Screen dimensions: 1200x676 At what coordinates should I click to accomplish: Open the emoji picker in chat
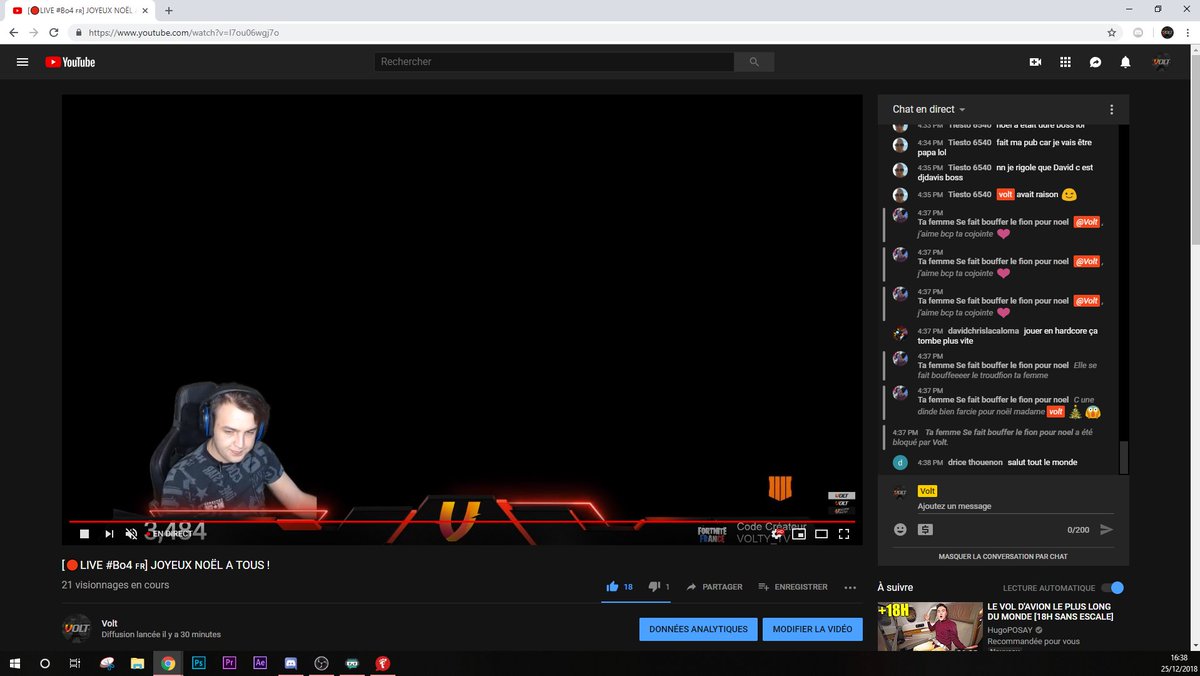pyautogui.click(x=900, y=529)
